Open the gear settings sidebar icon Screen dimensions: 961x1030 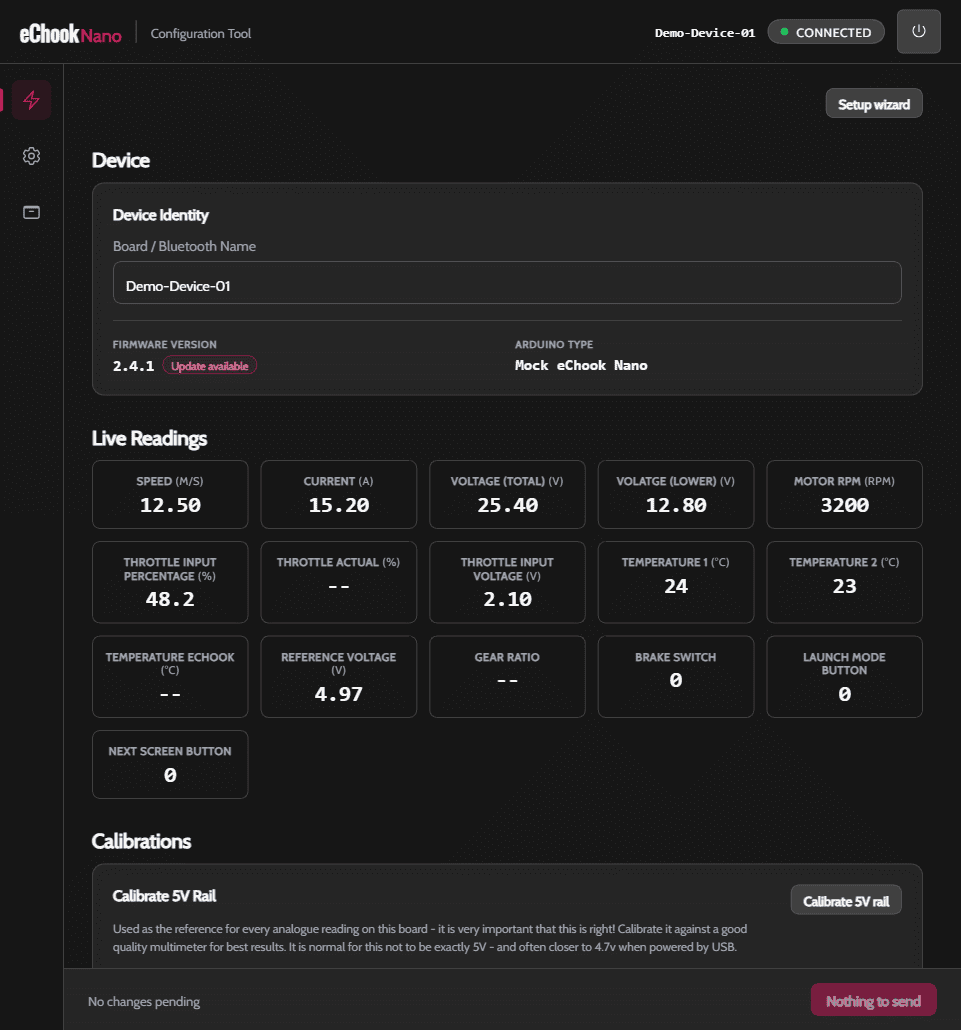(x=32, y=156)
